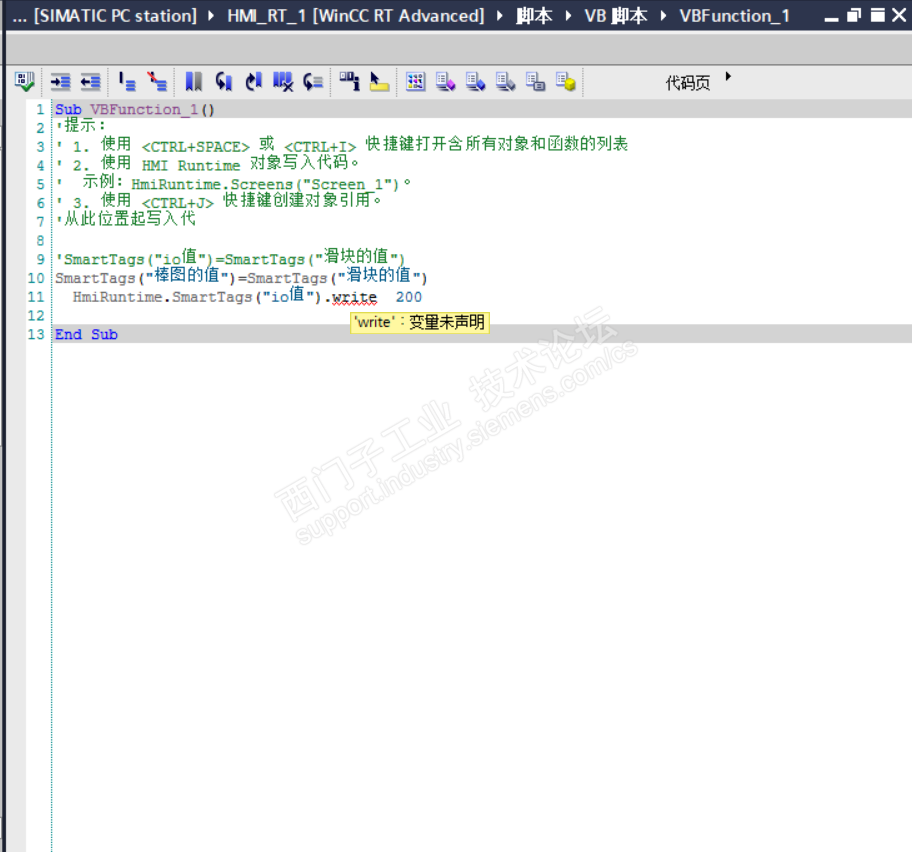Viewport: 912px width, 852px height.
Task: Click the 代码页 label in toolbar
Action: (687, 83)
